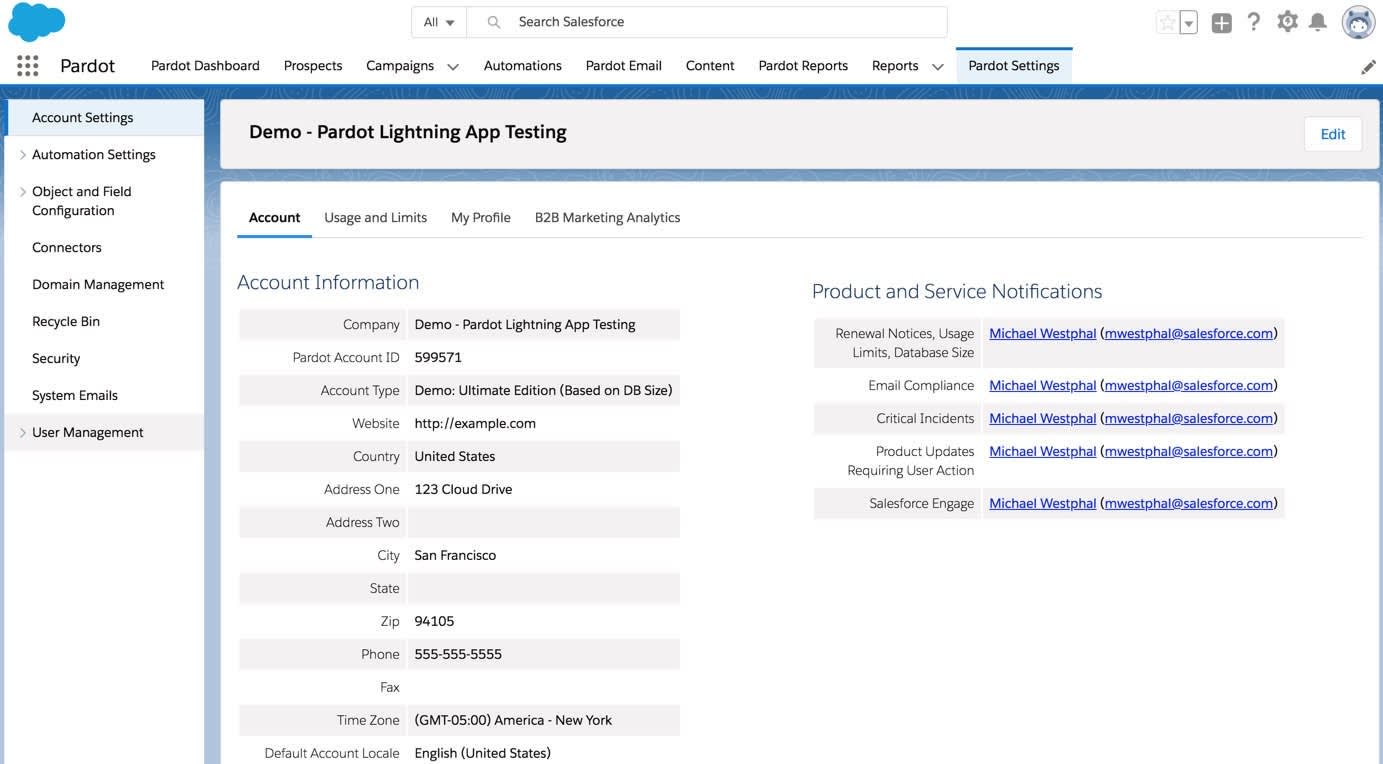Image resolution: width=1383 pixels, height=764 pixels.
Task: Click email link in Product Updates row
Action: pos(1189,452)
